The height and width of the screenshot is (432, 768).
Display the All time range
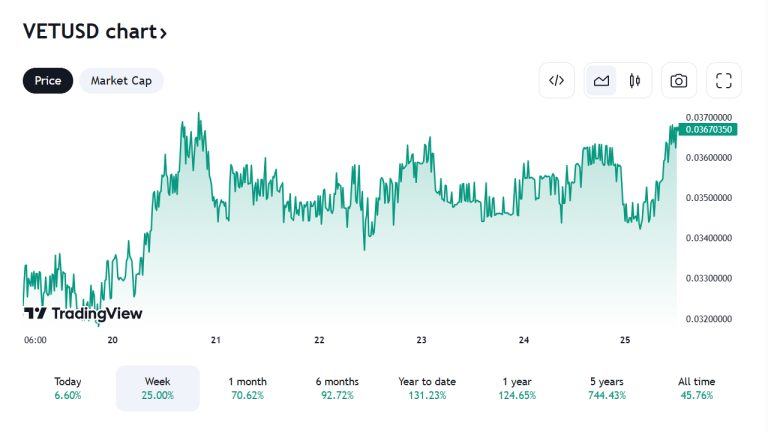coord(696,388)
